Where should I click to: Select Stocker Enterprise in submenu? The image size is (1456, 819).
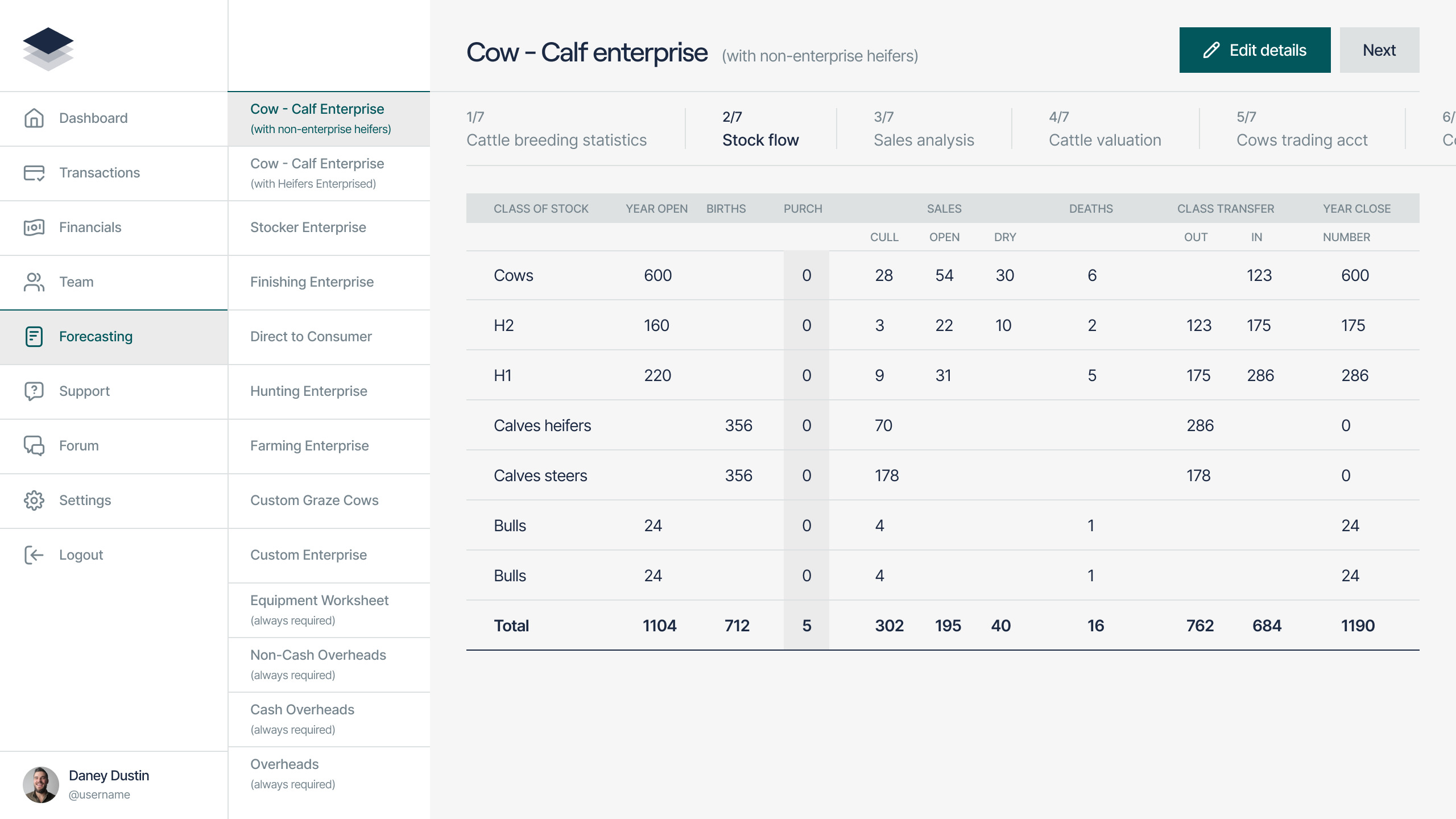(308, 227)
